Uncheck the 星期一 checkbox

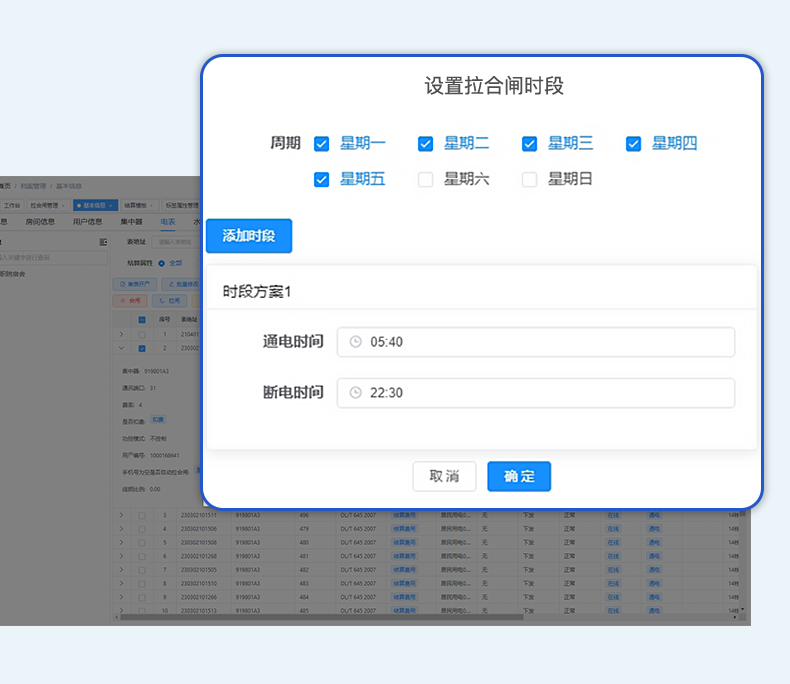pos(321,144)
